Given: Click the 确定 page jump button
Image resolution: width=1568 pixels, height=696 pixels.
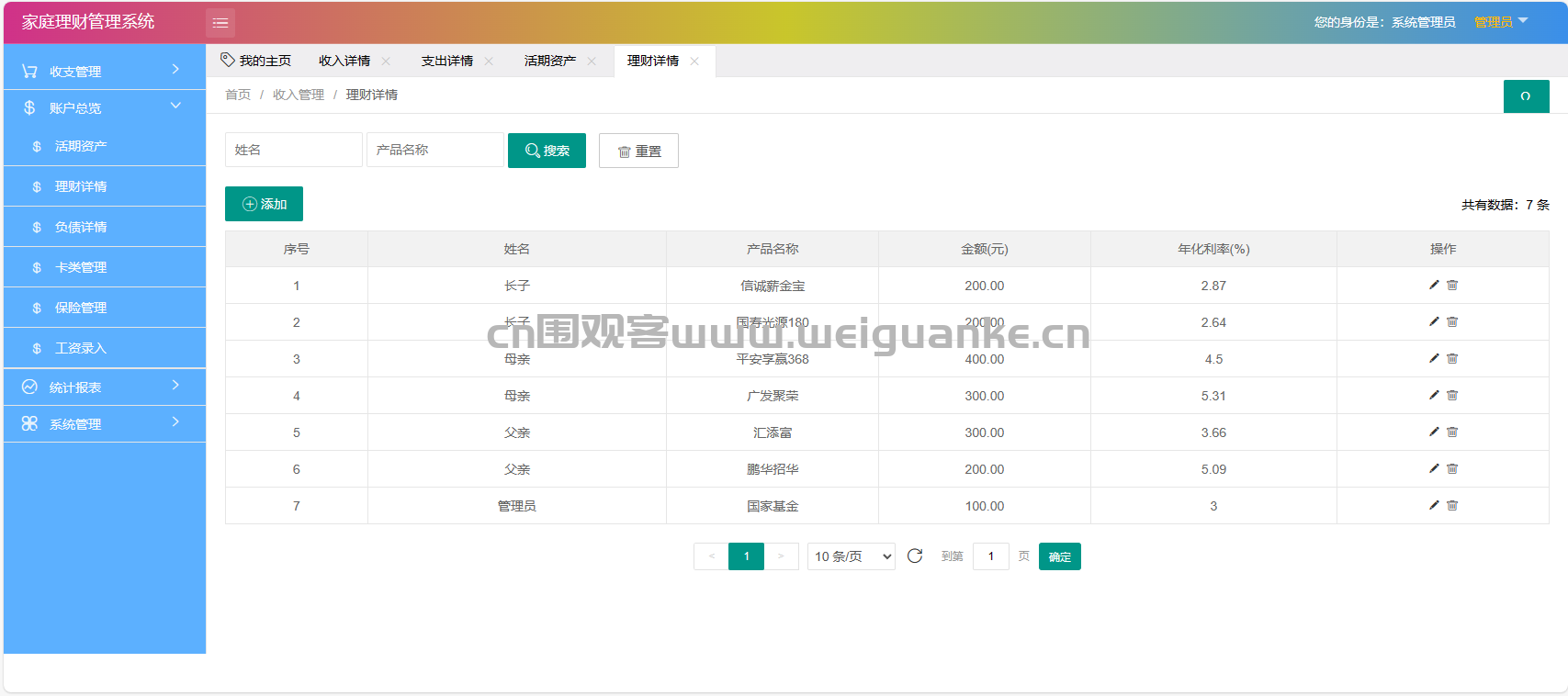Looking at the screenshot, I should (1060, 556).
